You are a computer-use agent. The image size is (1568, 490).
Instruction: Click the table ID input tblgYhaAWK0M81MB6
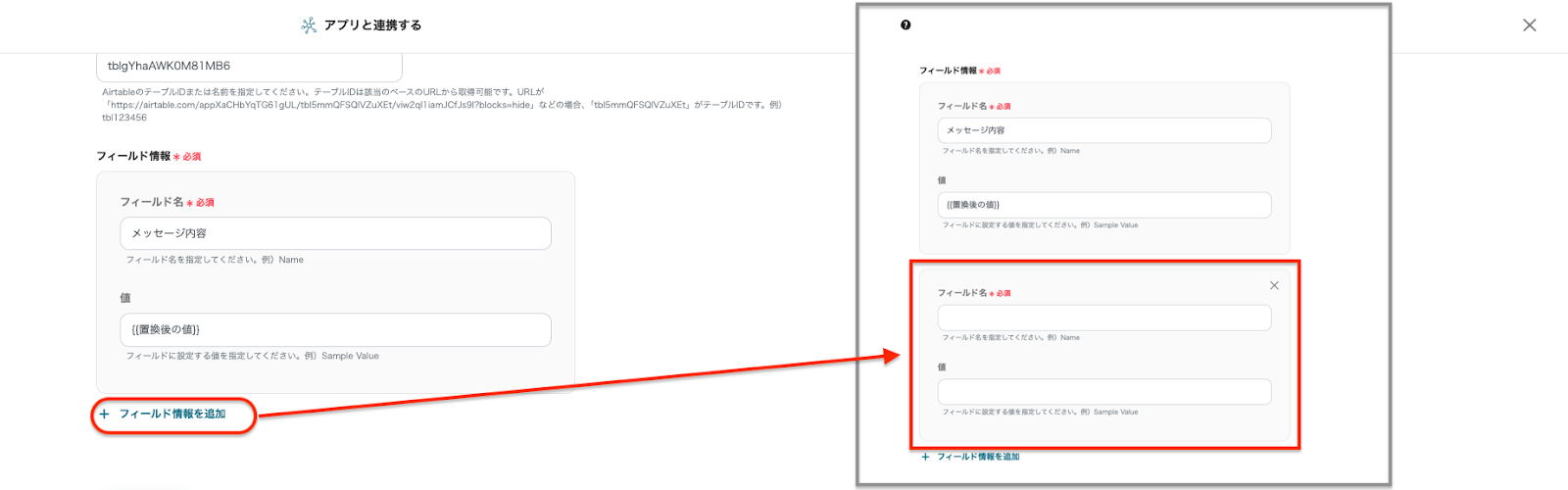pos(249,66)
